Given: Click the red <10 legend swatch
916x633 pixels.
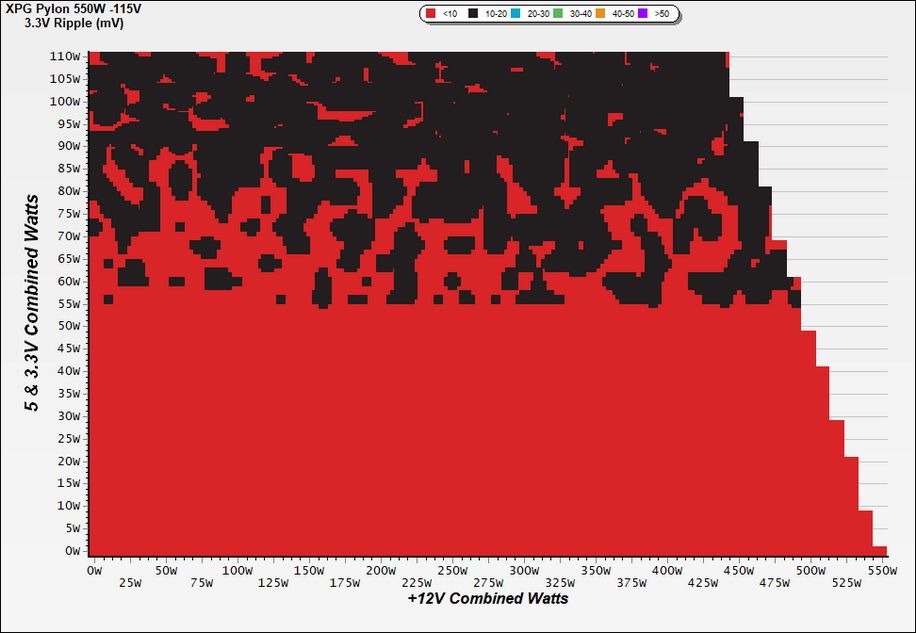Looking at the screenshot, I should point(431,13).
